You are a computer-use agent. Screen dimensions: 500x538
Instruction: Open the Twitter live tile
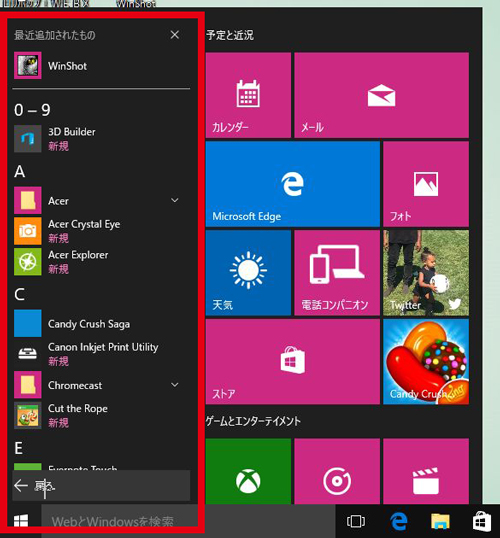point(426,273)
